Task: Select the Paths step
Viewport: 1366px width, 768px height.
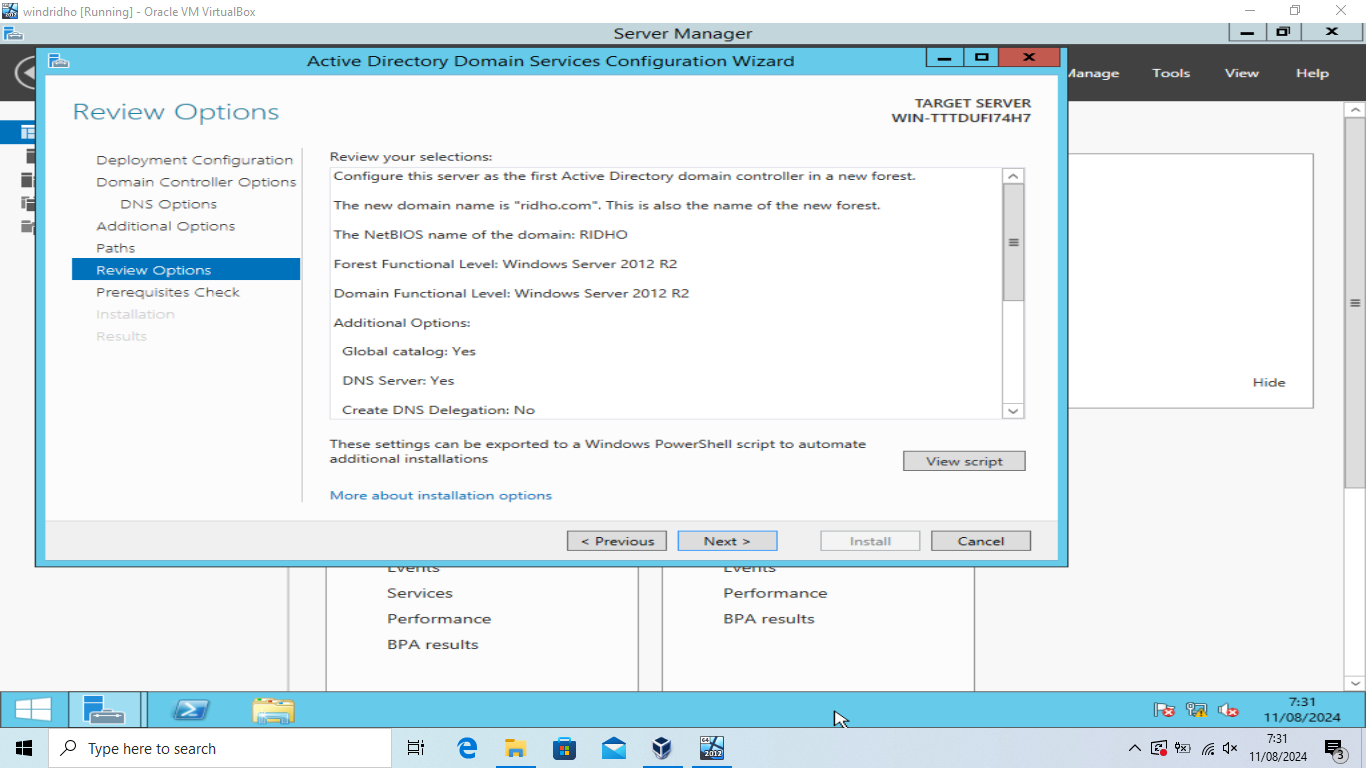Action: (116, 248)
